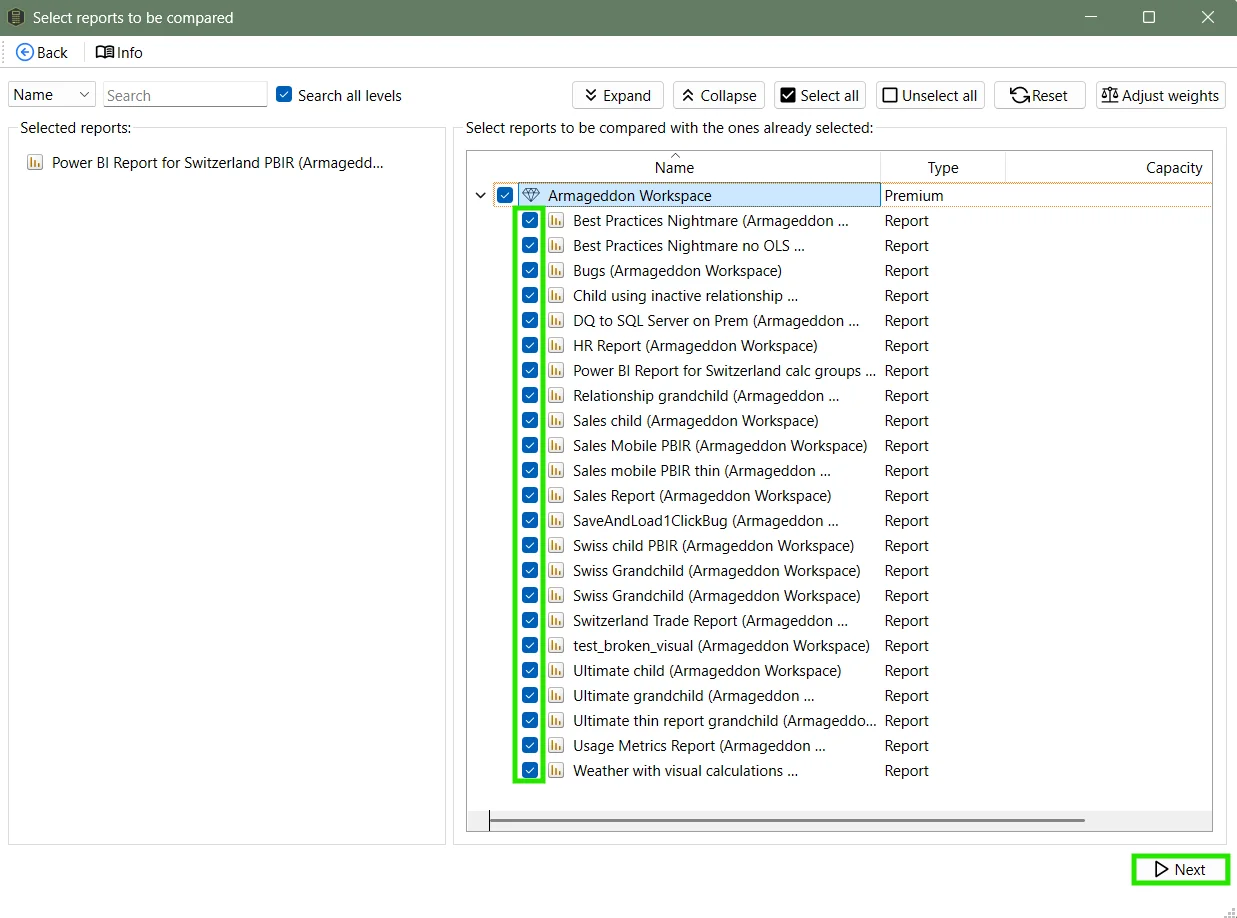Uncheck the HR Report checkbox

click(x=530, y=346)
